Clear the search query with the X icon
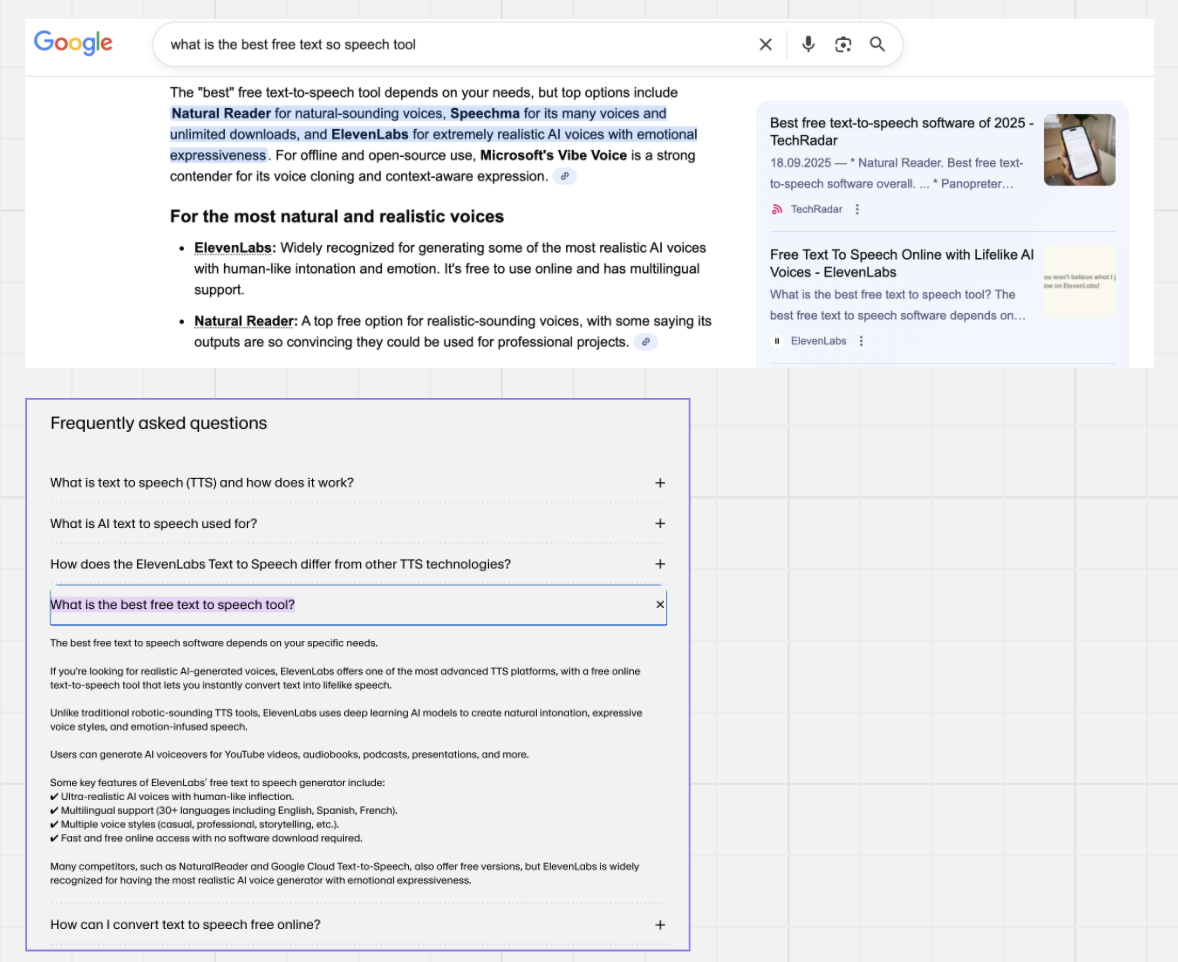This screenshot has height=962, width=1178. point(765,44)
